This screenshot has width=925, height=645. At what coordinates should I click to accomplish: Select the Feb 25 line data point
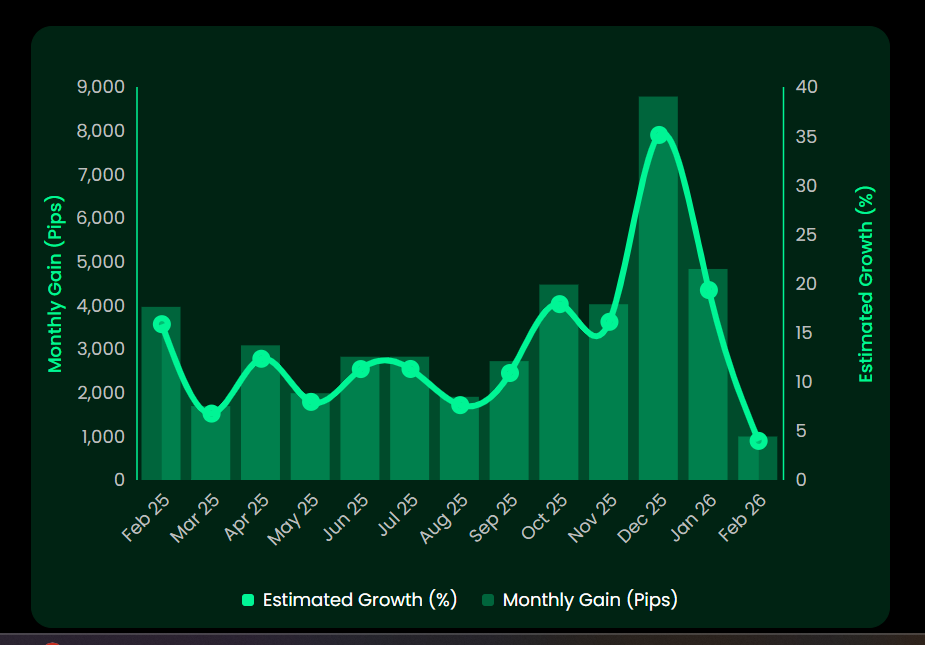pos(162,324)
